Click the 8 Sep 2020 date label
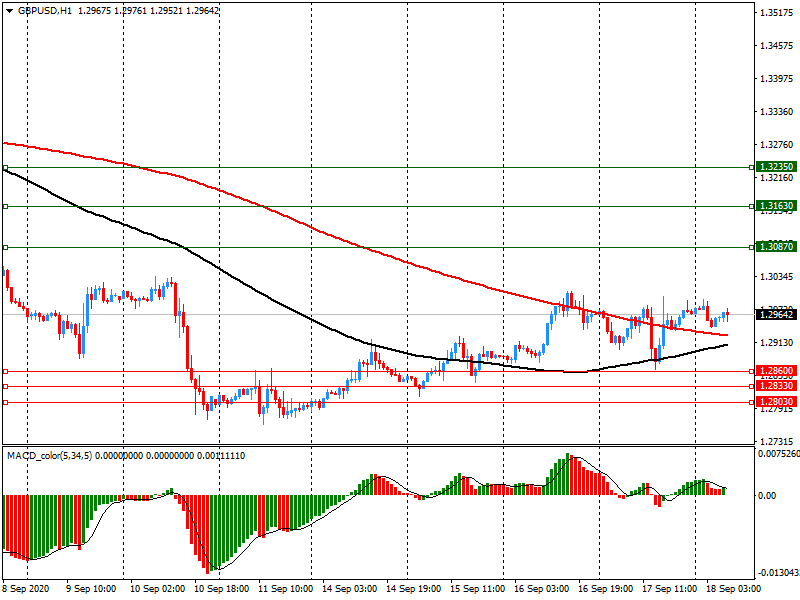 click(26, 589)
